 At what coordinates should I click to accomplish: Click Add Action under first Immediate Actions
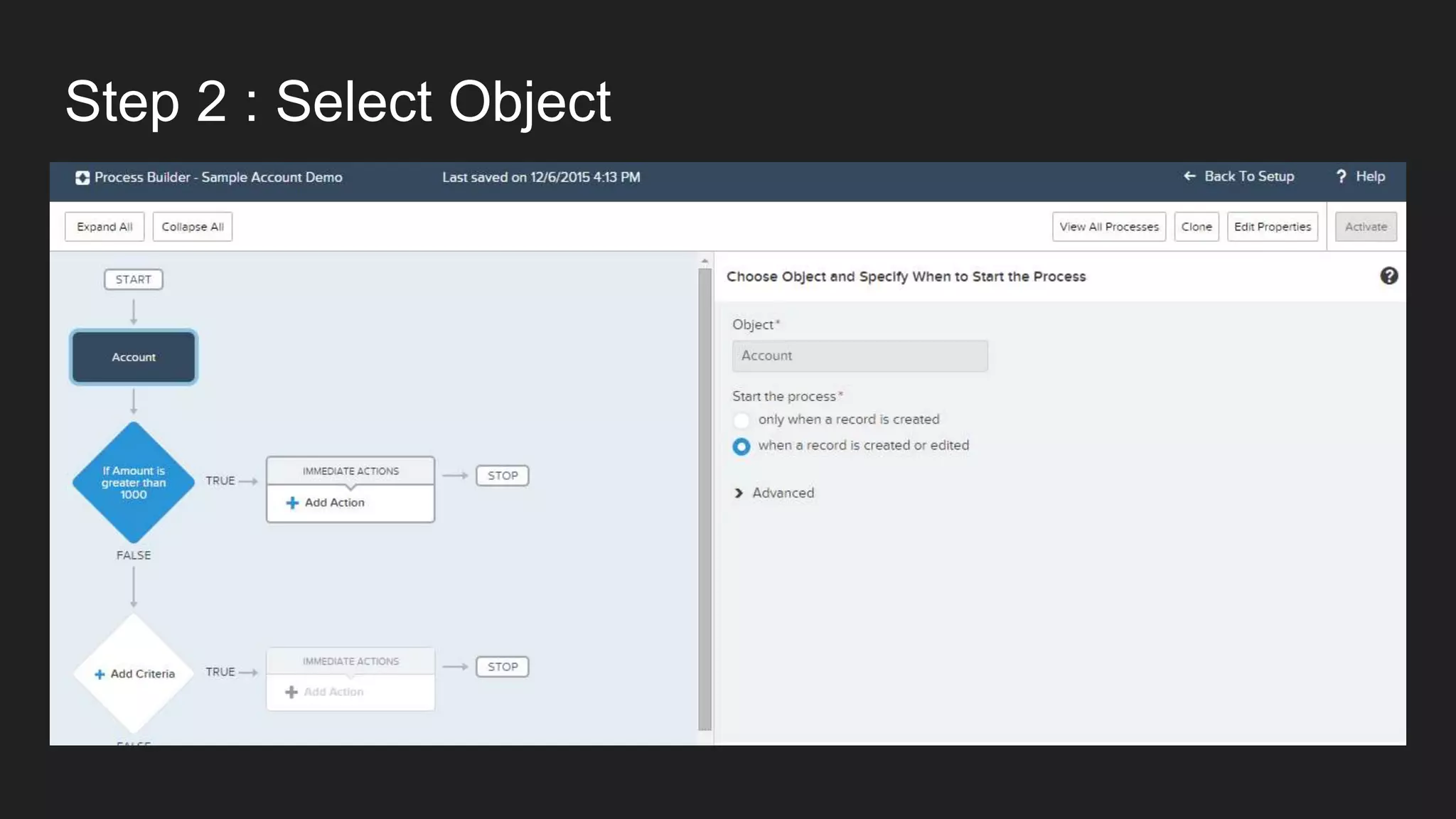point(334,503)
